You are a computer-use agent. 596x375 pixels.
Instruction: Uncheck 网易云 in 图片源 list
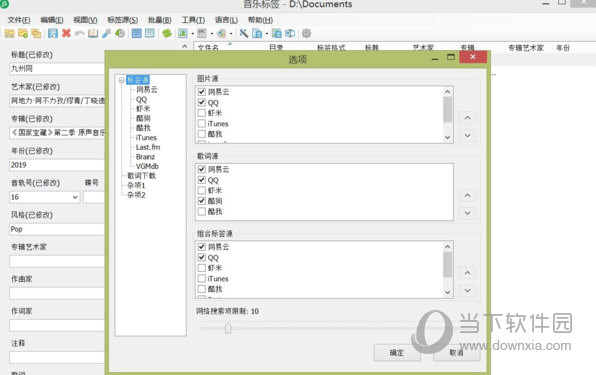pos(202,92)
